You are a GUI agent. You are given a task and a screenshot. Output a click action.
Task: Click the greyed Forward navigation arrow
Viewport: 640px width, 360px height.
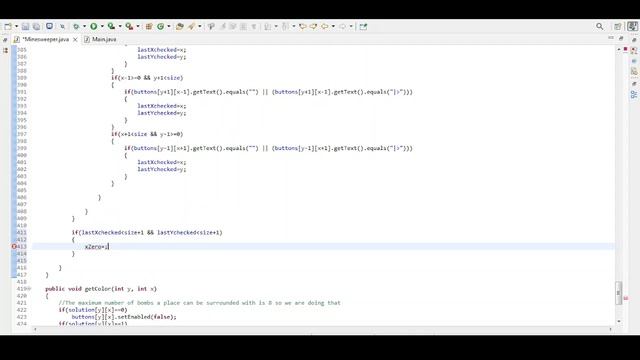342,27
